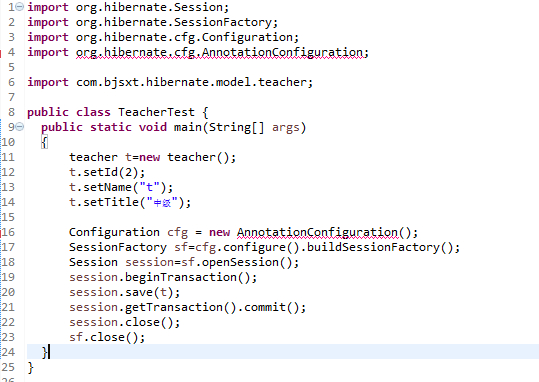This screenshot has height=382, width=539.
Task: Click the highlighted closing brace on line 24
Action: point(45,352)
